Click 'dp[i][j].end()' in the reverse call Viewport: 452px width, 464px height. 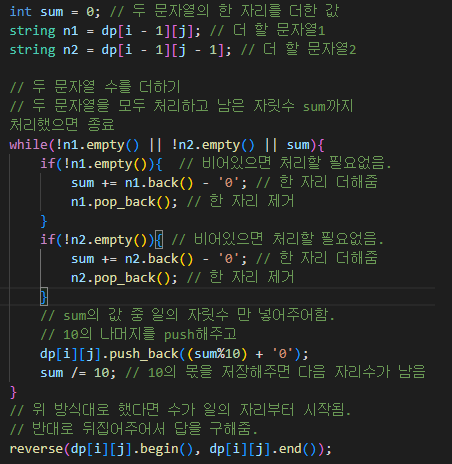[263, 449]
